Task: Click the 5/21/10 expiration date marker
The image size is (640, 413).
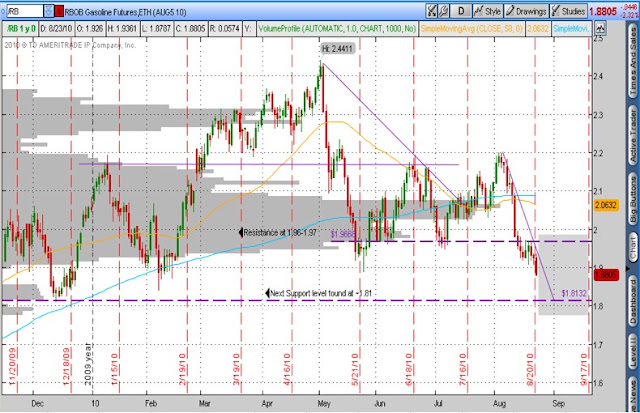Action: (355, 369)
